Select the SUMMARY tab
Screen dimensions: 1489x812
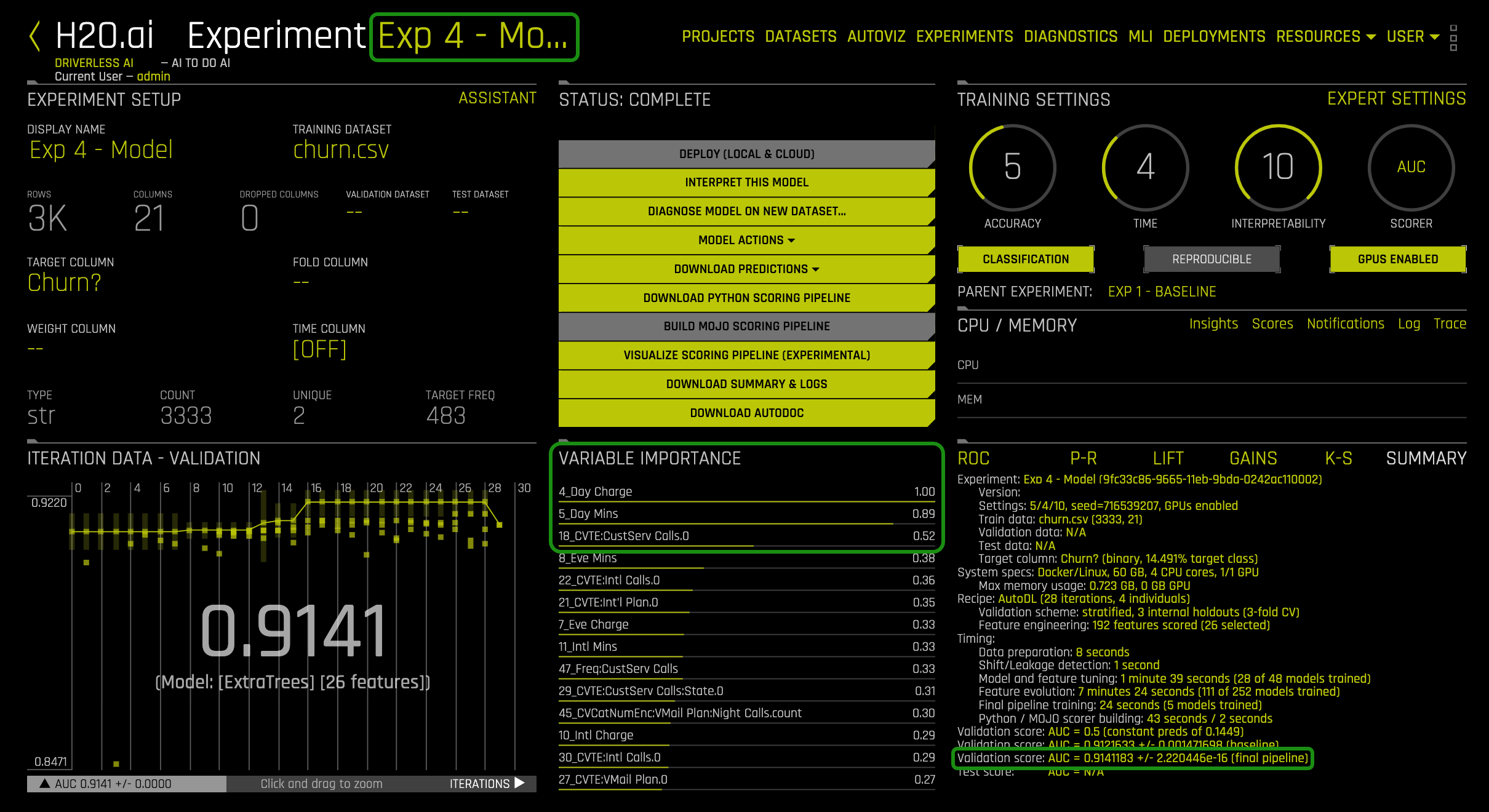(x=1426, y=458)
